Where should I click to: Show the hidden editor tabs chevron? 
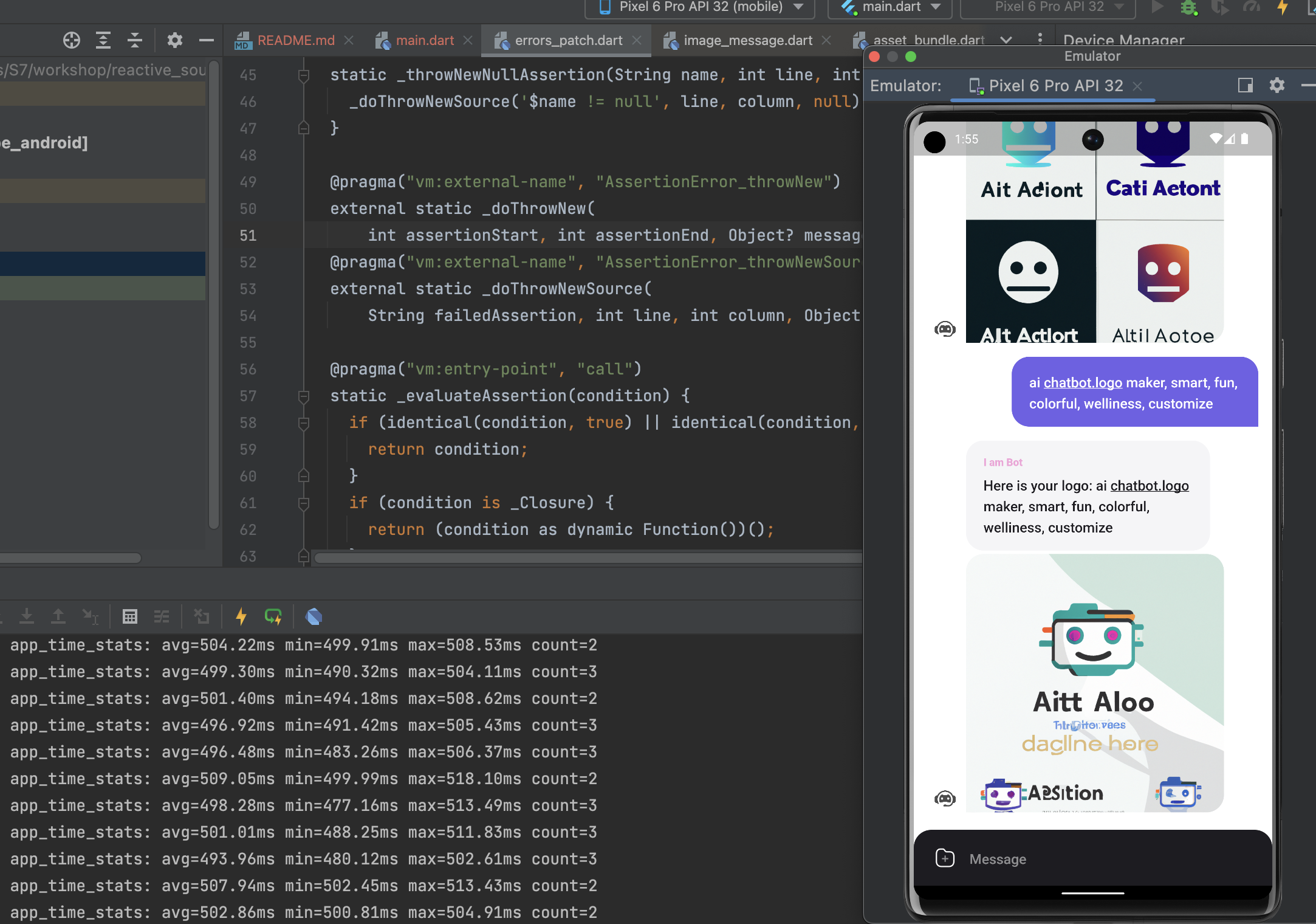pyautogui.click(x=1006, y=40)
